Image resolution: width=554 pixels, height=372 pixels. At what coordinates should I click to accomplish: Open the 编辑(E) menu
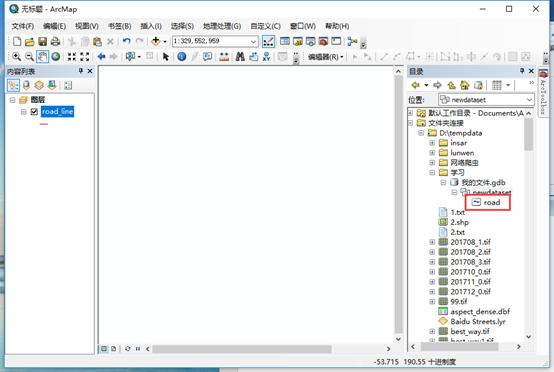point(54,26)
